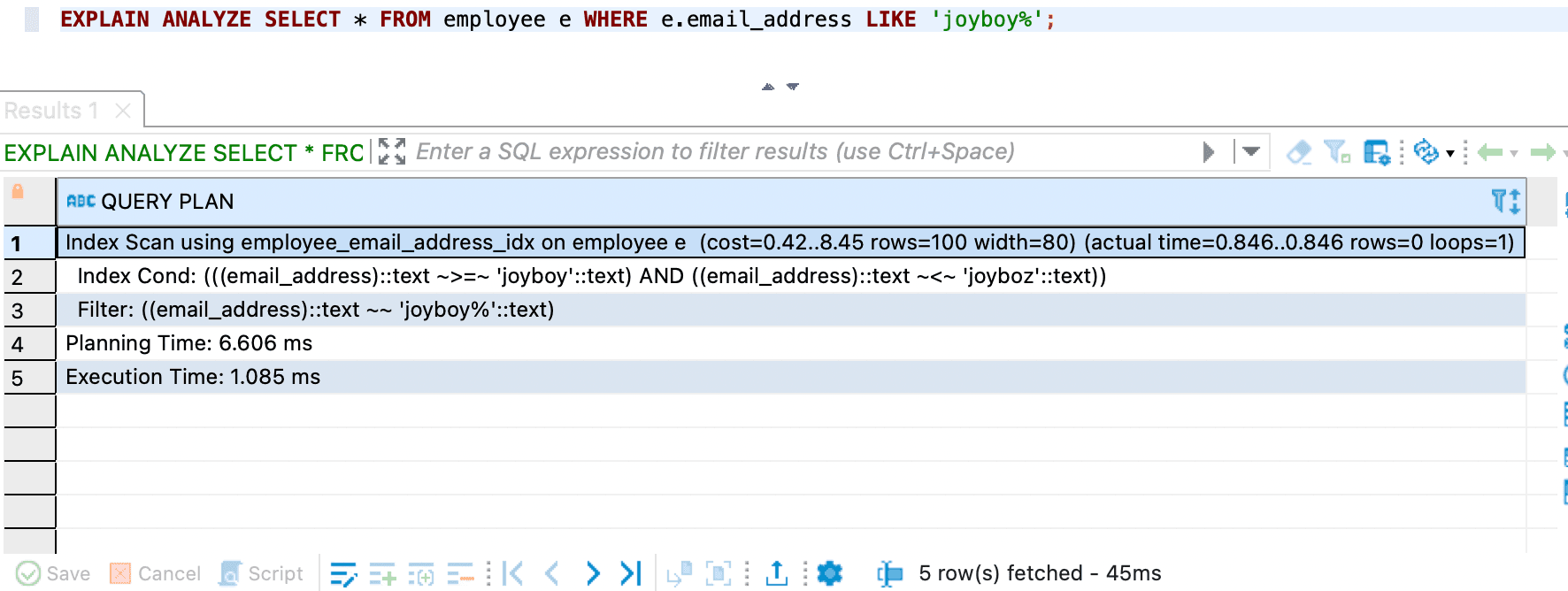Go to the previous row

click(x=552, y=573)
